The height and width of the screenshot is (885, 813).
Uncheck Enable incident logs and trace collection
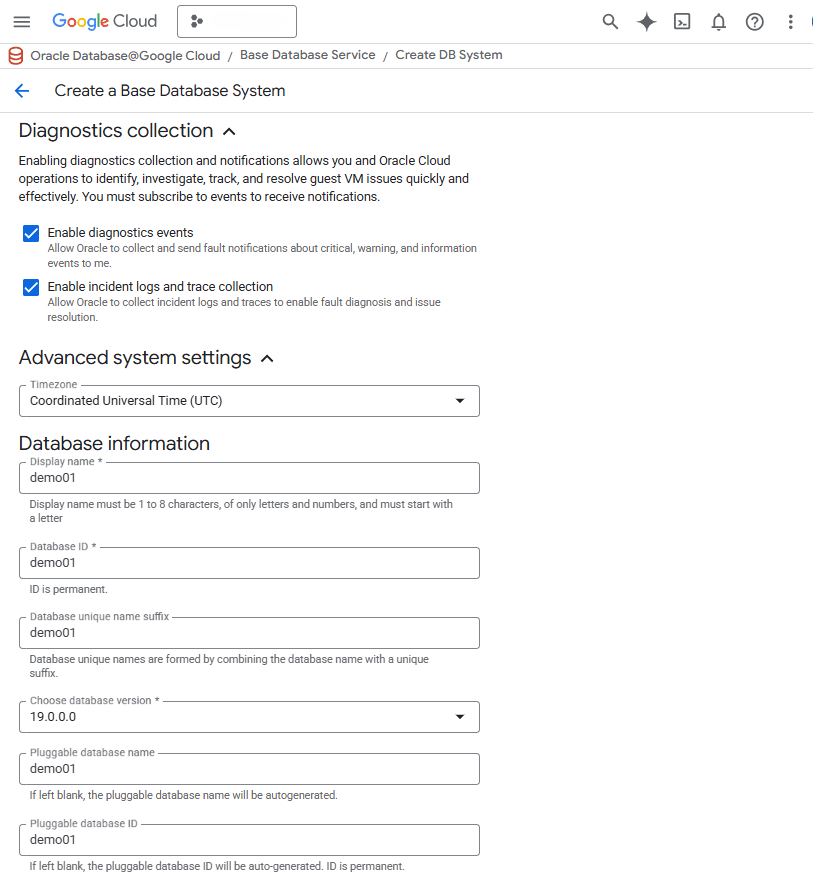coord(31,287)
